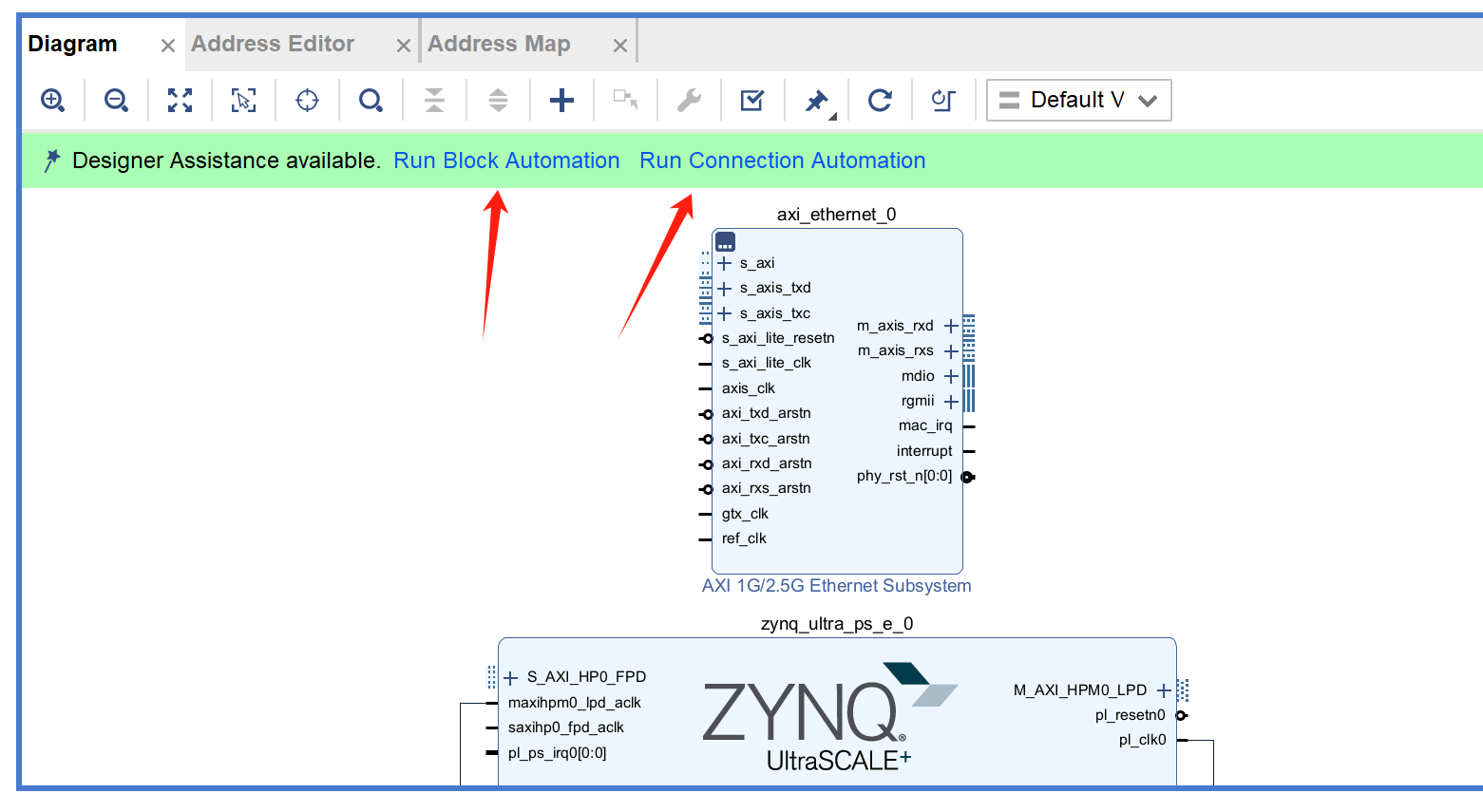Select the axi_txc_arstn pin
The image size is (1483, 812).
pos(766,439)
